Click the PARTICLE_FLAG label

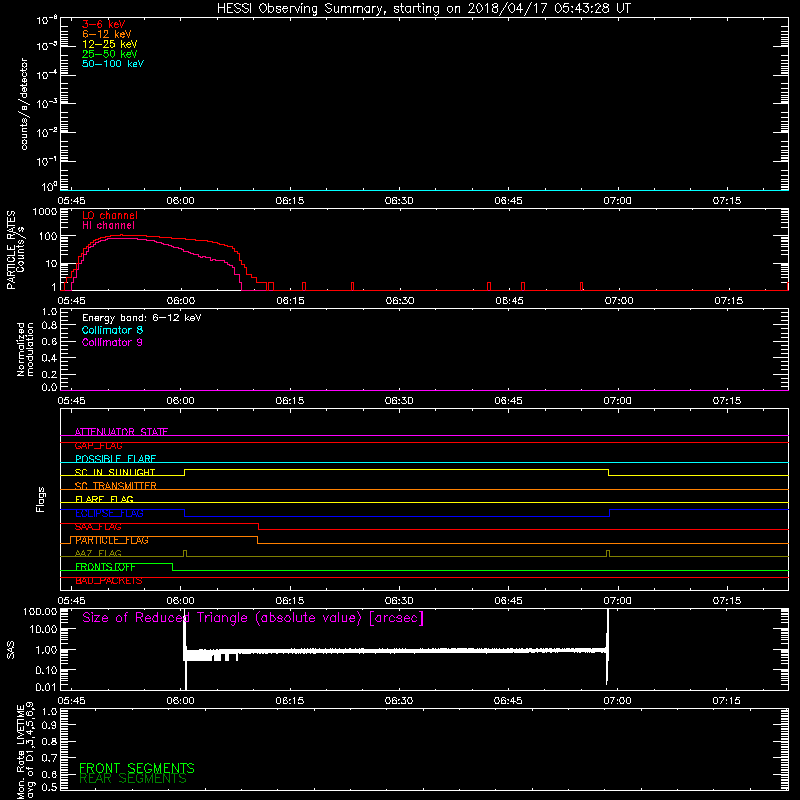(112, 540)
